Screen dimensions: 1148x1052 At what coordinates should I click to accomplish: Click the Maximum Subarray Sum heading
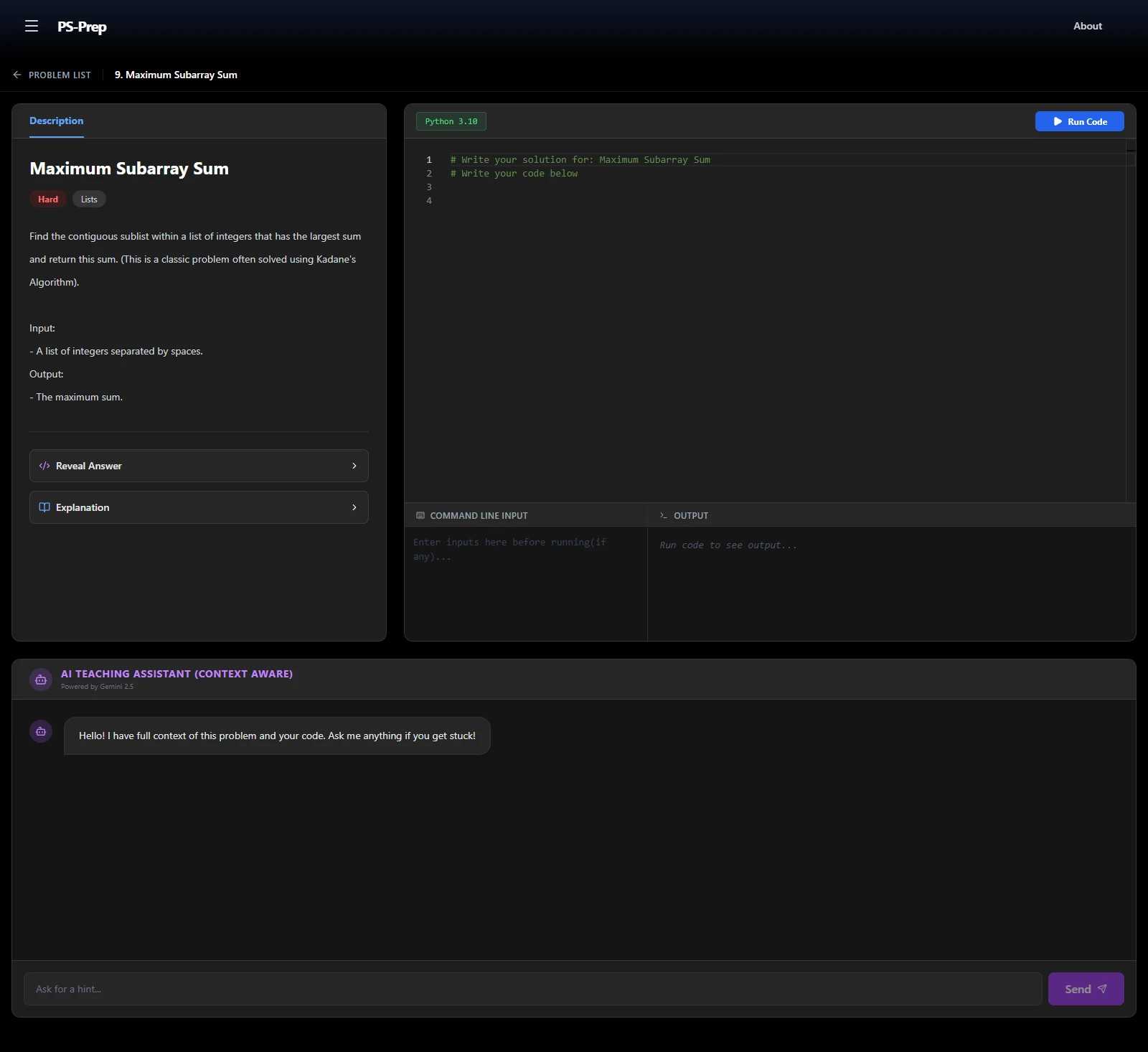point(129,169)
